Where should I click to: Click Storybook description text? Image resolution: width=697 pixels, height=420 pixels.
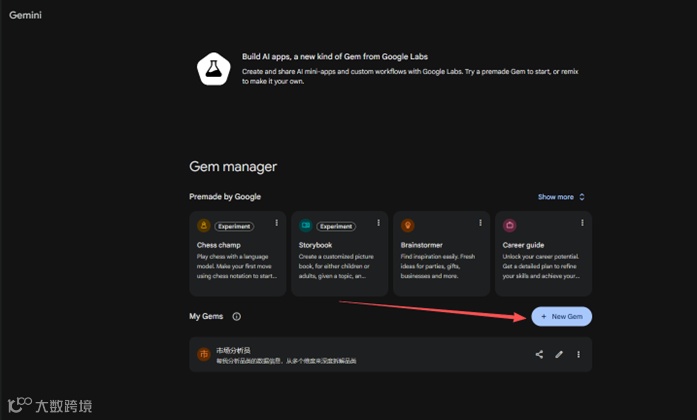pyautogui.click(x=336, y=266)
